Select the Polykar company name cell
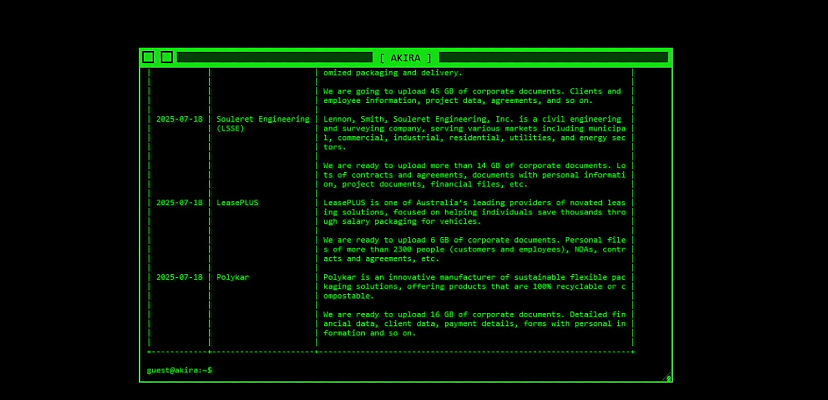This screenshot has height=400, width=828. click(232, 277)
